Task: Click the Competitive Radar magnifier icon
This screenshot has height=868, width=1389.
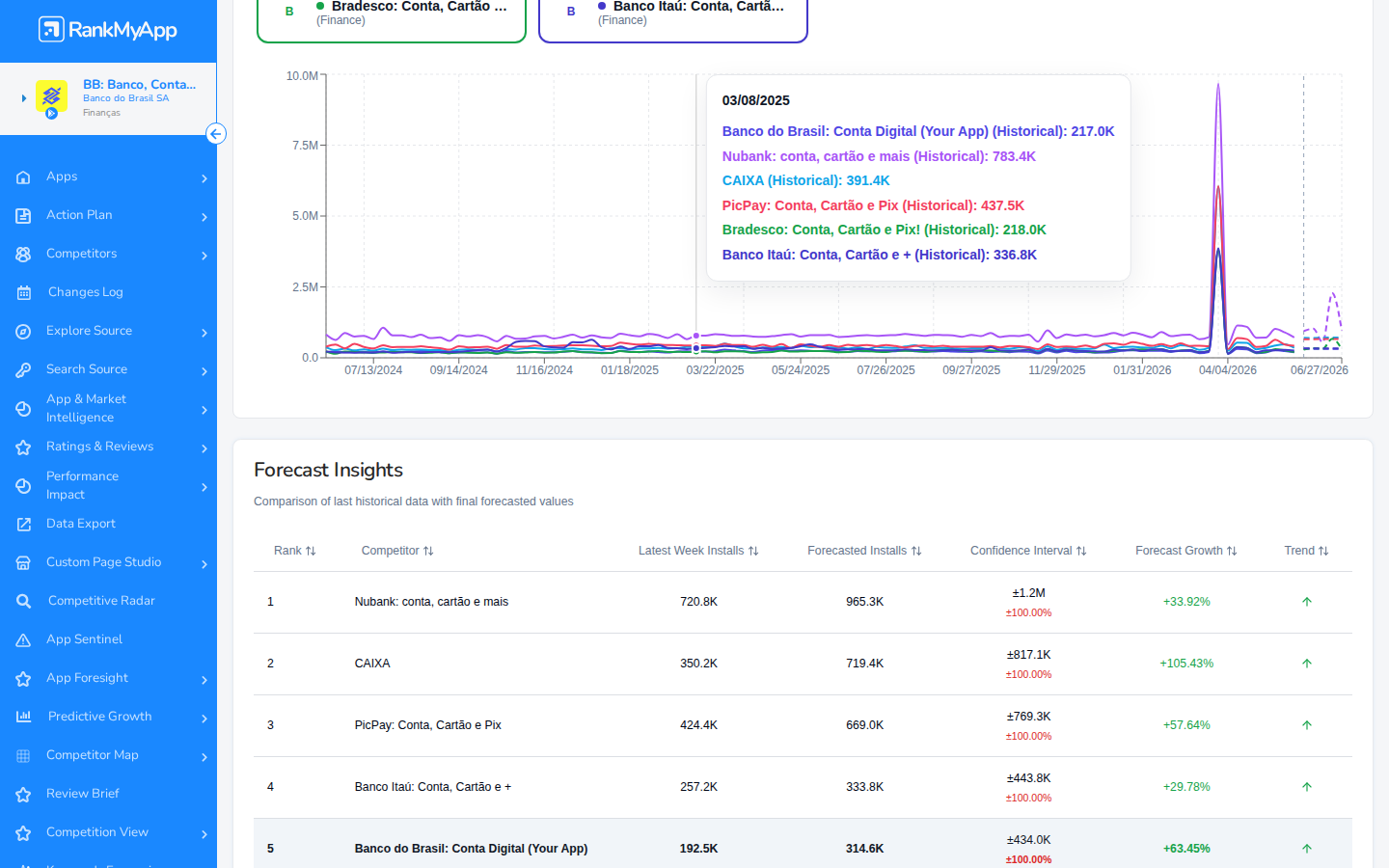Action: tap(23, 602)
